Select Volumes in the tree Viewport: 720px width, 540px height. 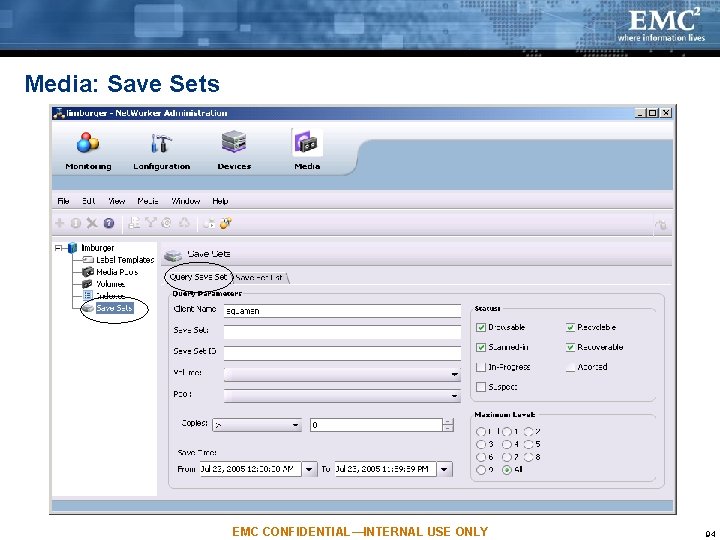[x=110, y=284]
